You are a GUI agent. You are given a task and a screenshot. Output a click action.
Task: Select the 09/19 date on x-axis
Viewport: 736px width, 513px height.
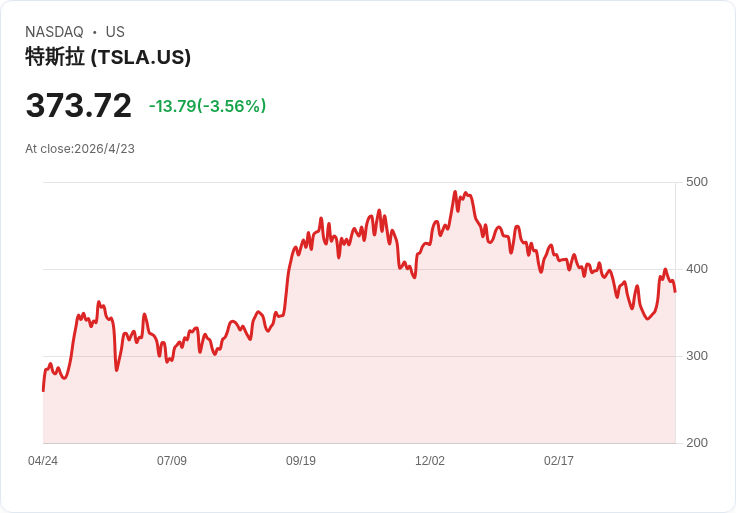[301, 461]
